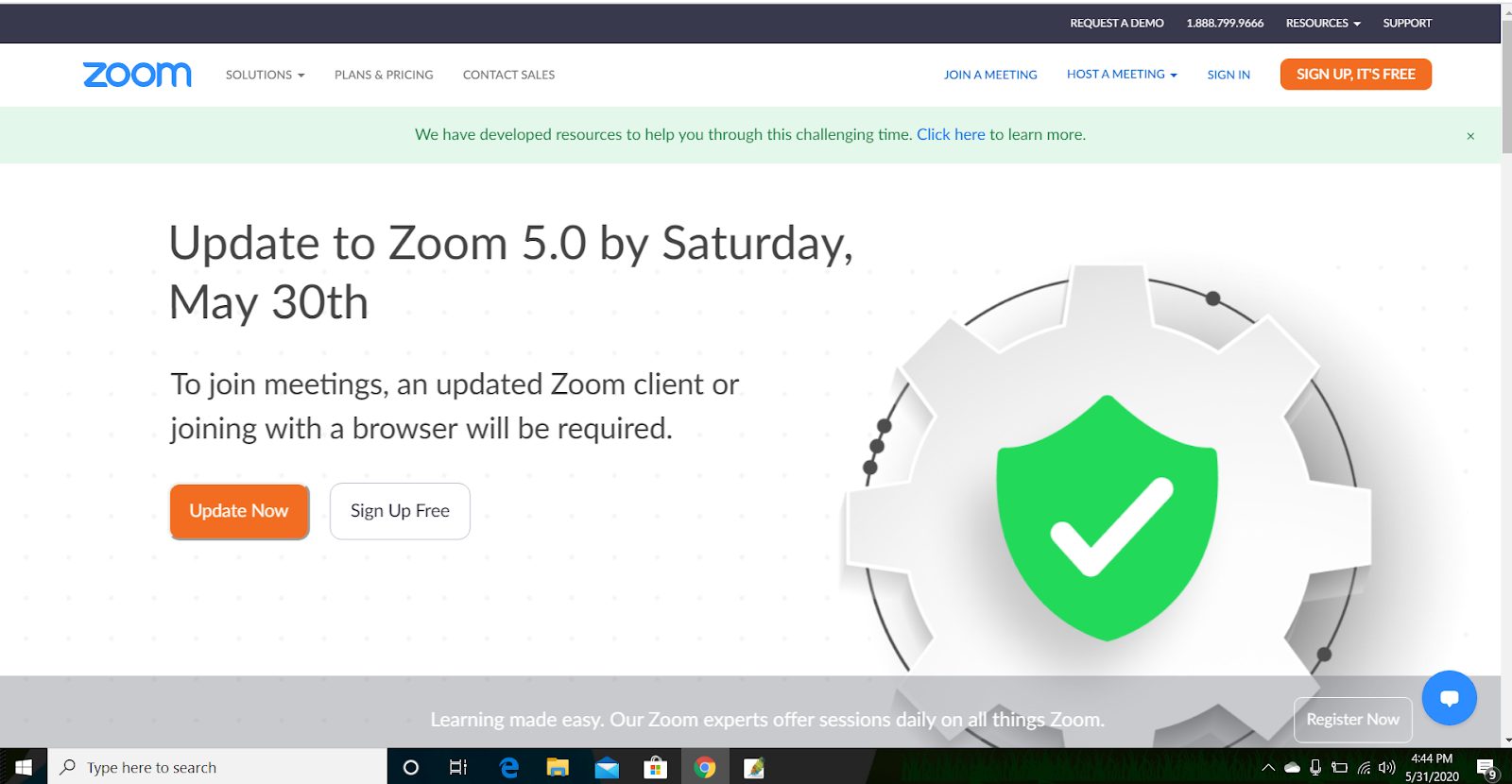This screenshot has width=1512, height=784.
Task: Switch to Google Chrome in taskbar
Action: 705,767
